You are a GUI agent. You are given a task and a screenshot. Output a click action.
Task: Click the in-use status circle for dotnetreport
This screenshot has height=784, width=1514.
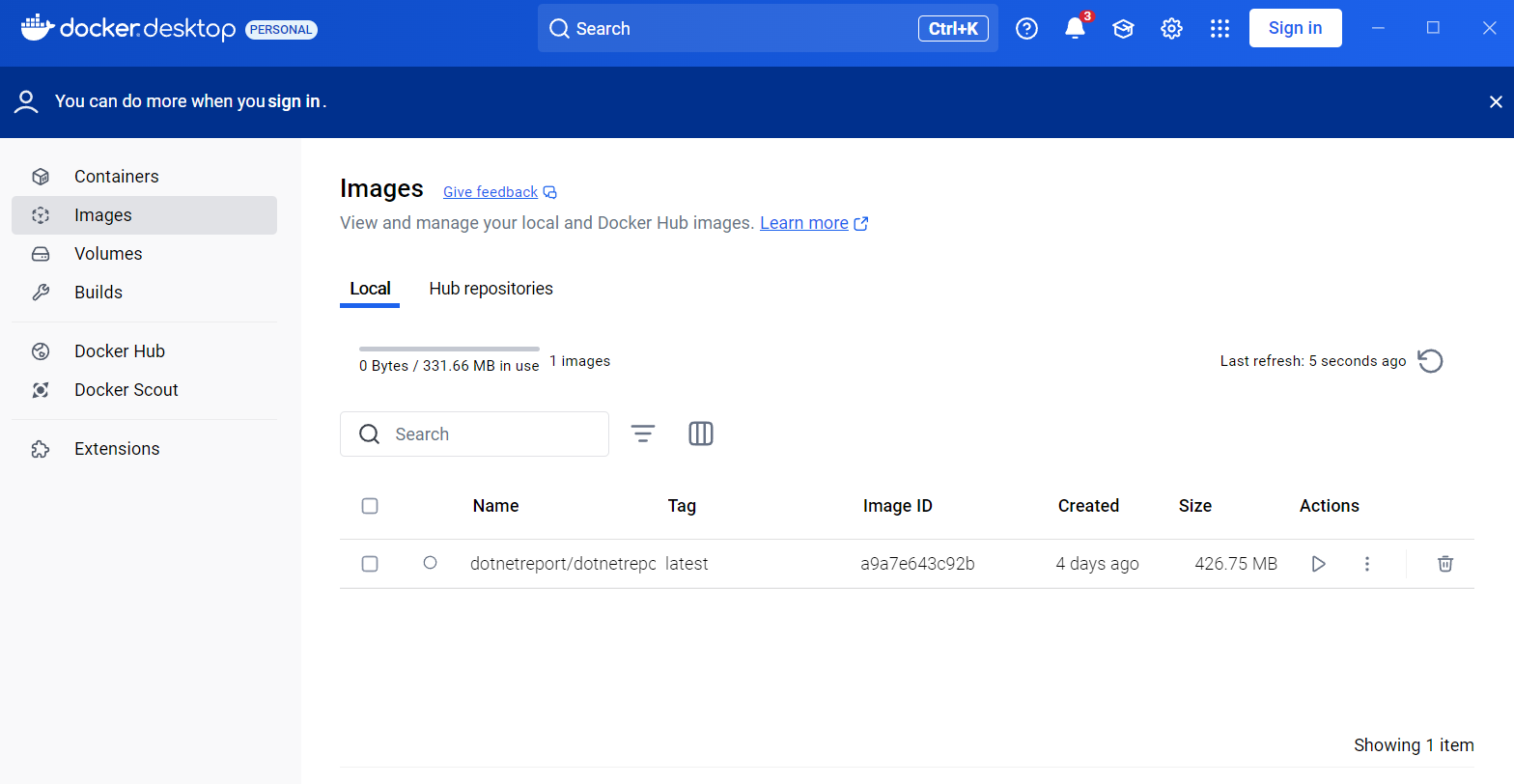tap(431, 563)
